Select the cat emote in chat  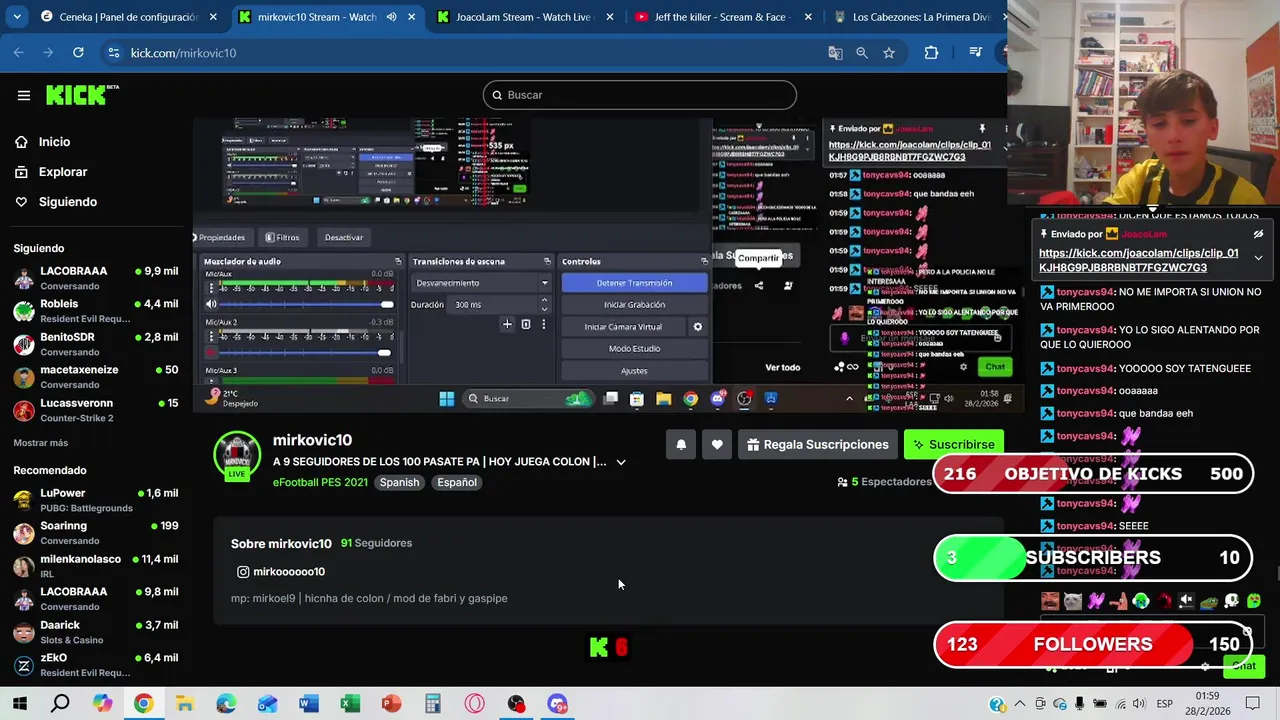(x=1073, y=601)
